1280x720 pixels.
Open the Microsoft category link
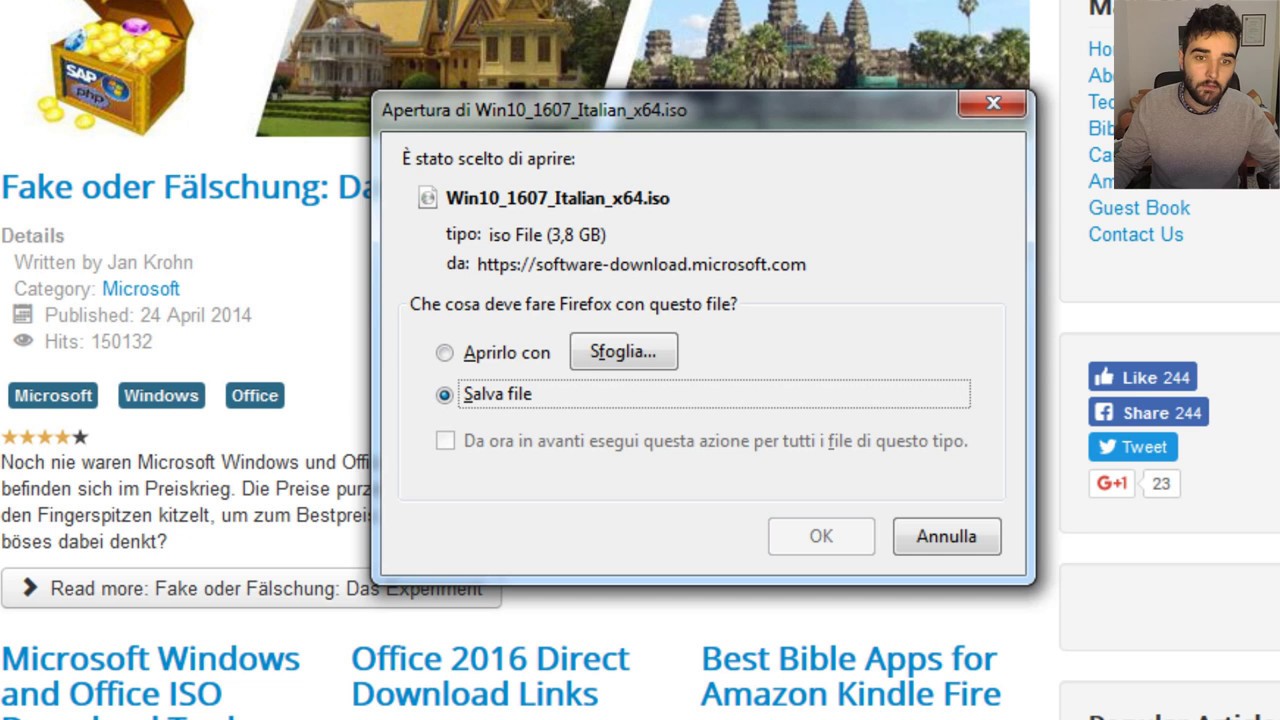point(141,289)
